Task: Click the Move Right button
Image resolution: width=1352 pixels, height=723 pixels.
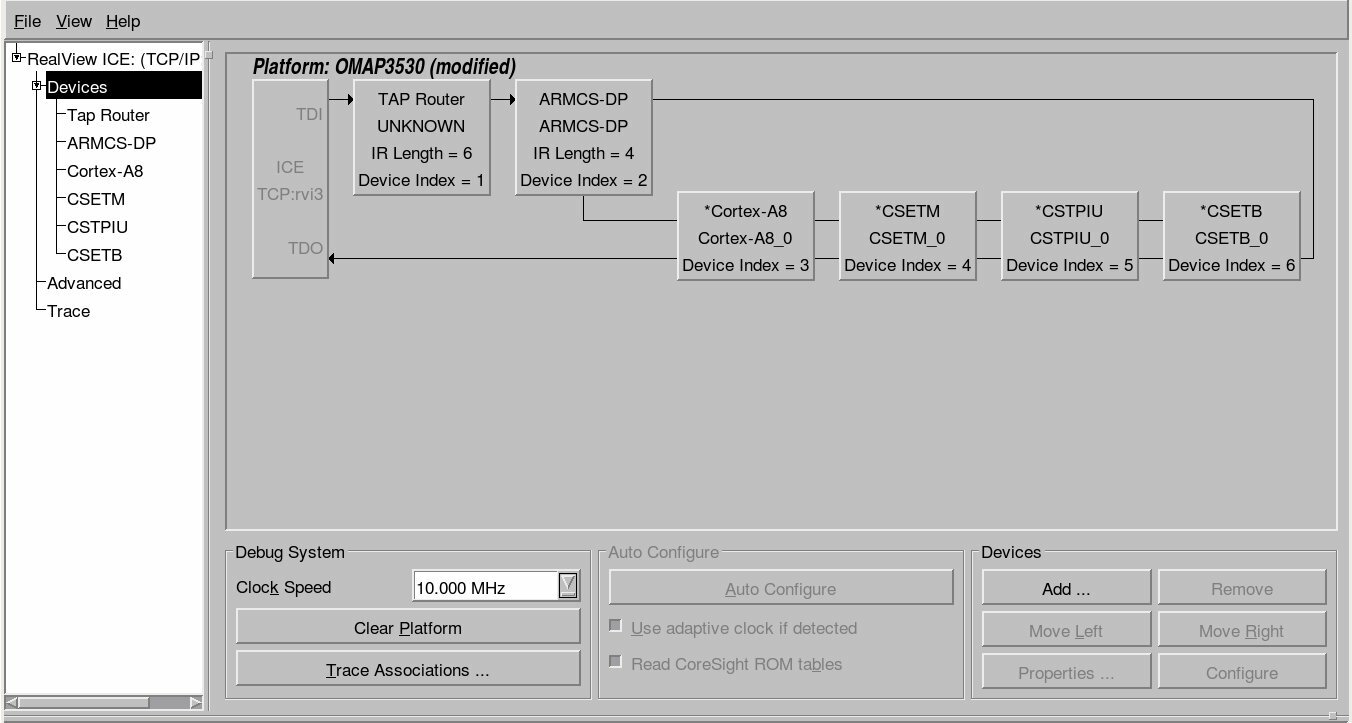Action: [1242, 631]
